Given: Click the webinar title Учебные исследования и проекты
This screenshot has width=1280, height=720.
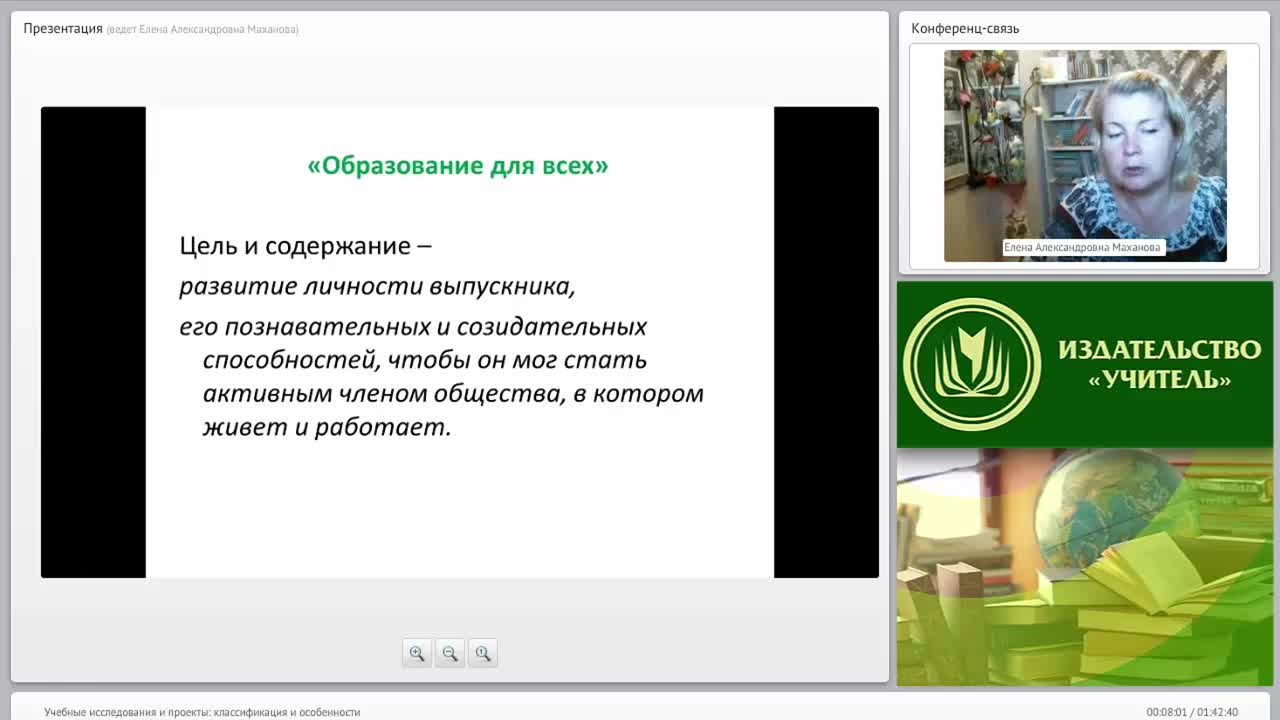Looking at the screenshot, I should pyautogui.click(x=202, y=712).
